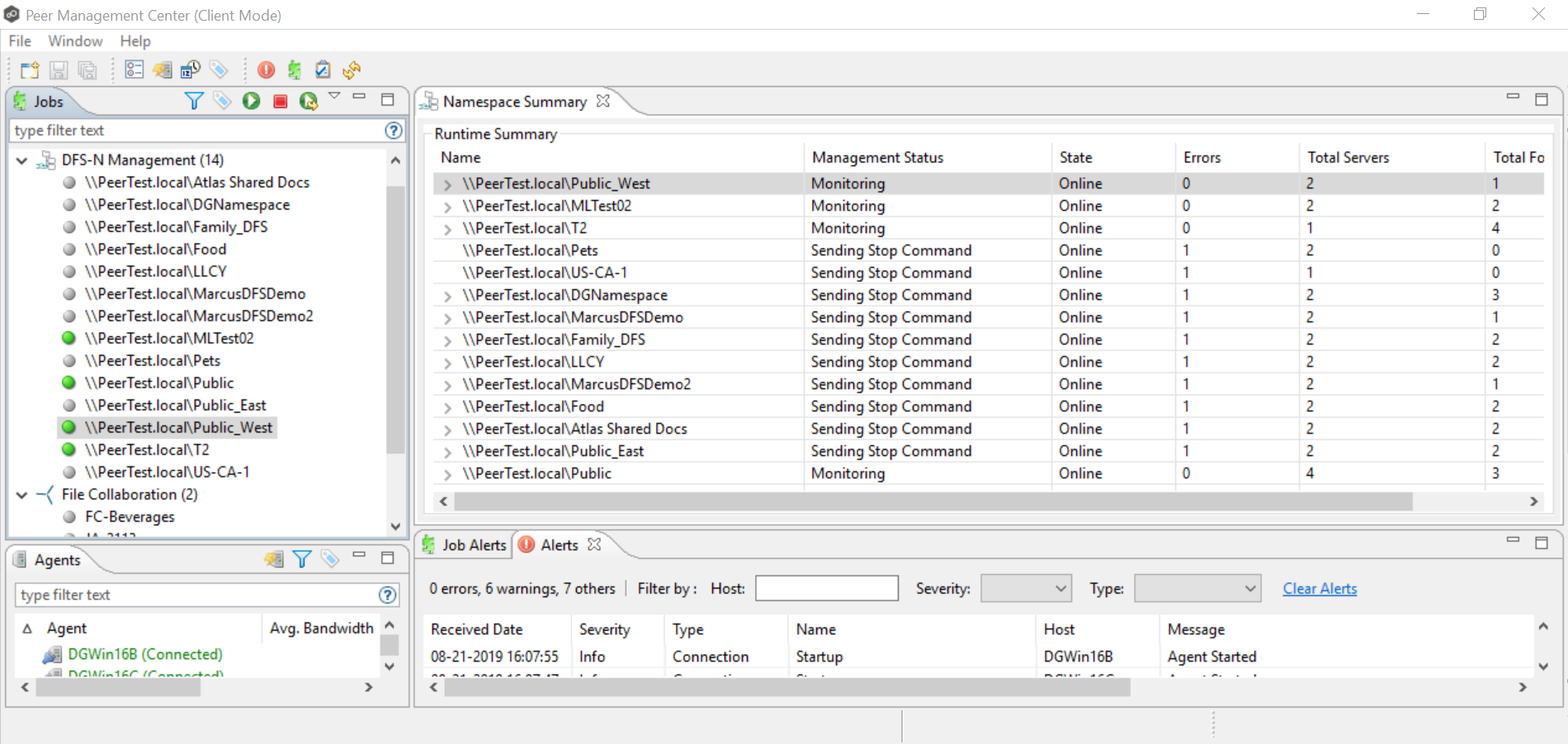Viewport: 1568px width, 744px height.
Task: Click the red alerts icon in main toolbar
Action: 266,70
